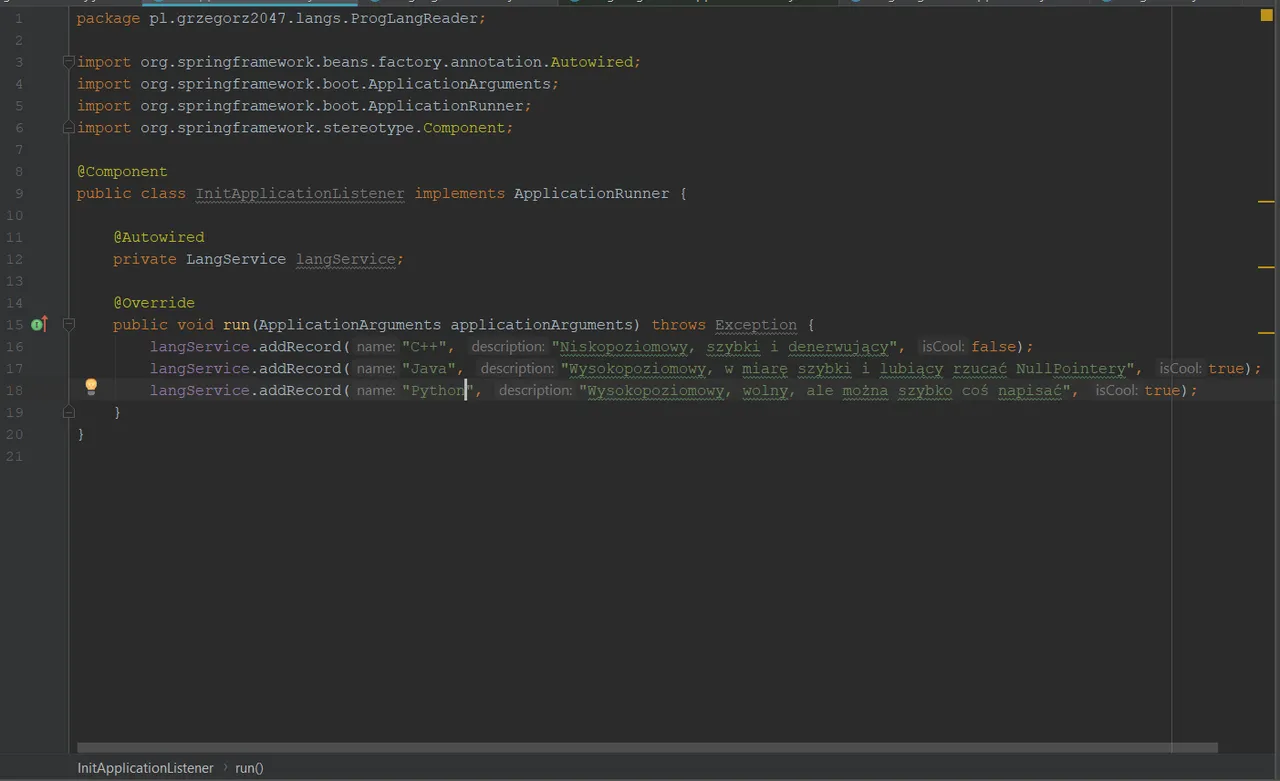Viewport: 1280px width, 781px height.
Task: Click line number 9 in the gutter
Action: tap(18, 193)
